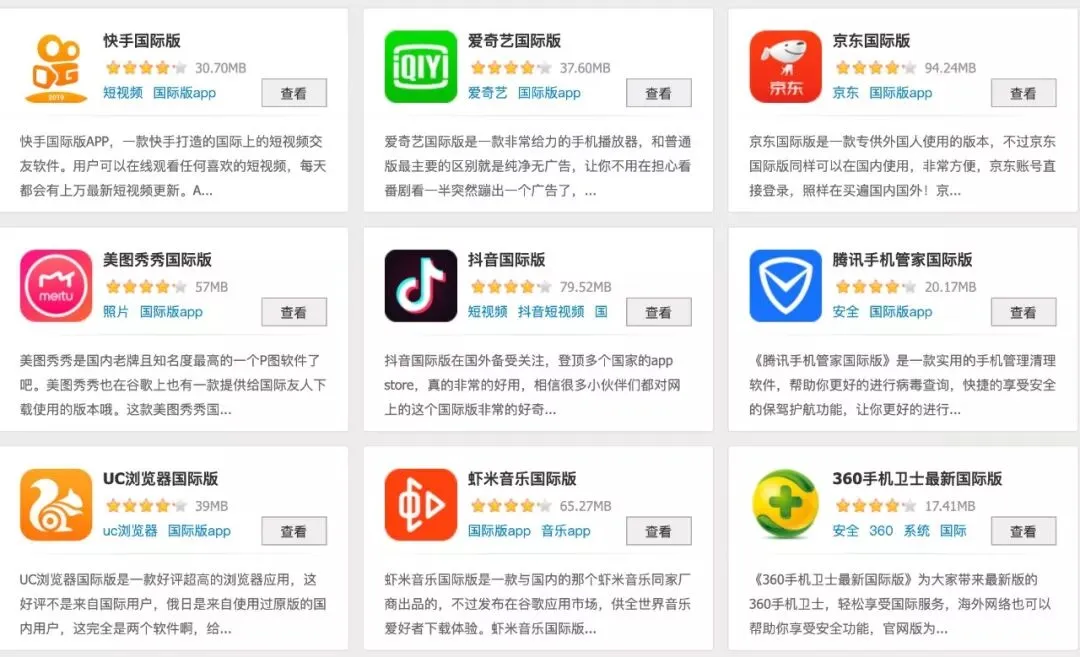Select the uc浏览器 tag link
This screenshot has width=1080, height=657.
130,530
